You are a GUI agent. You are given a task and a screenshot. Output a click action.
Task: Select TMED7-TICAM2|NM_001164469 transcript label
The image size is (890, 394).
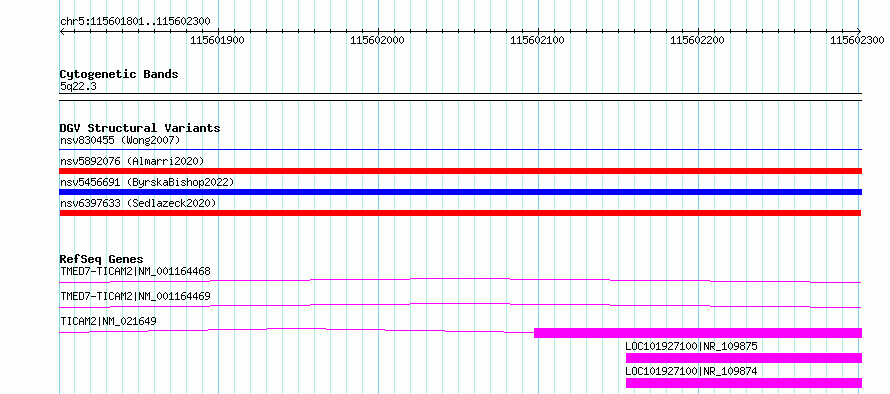(135, 296)
